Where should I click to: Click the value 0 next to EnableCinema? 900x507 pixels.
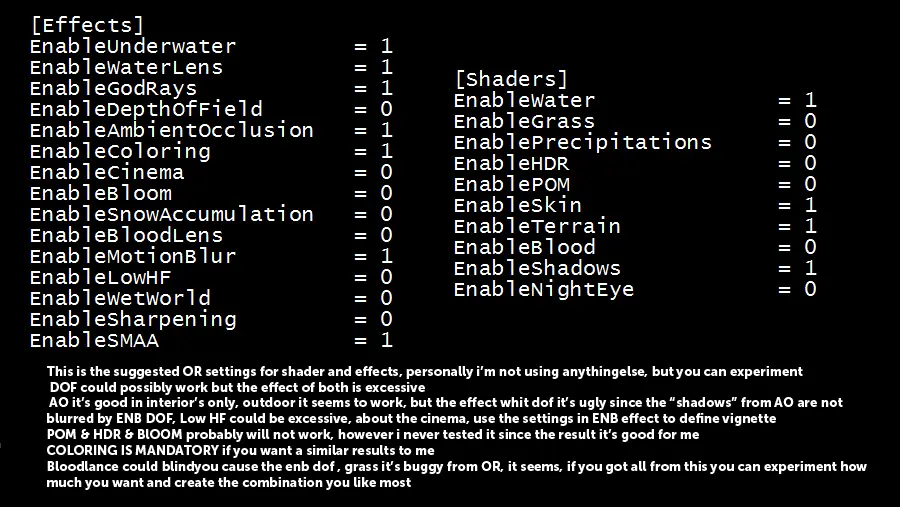pyautogui.click(x=387, y=172)
